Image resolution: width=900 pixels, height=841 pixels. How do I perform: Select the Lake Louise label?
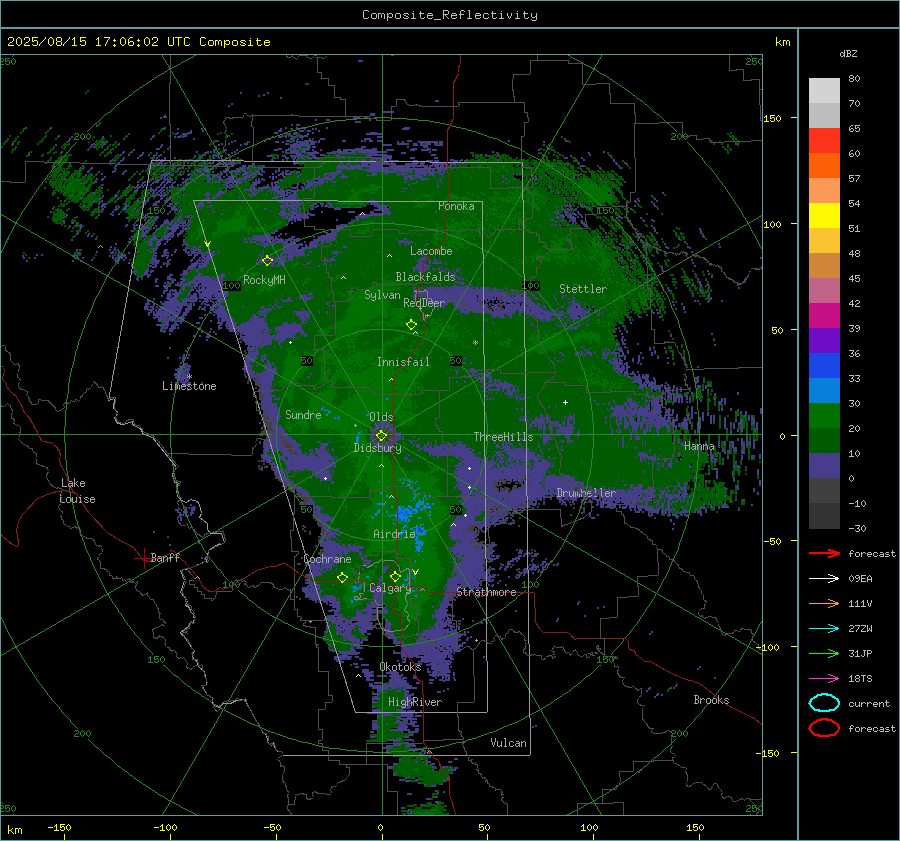[x=77, y=491]
